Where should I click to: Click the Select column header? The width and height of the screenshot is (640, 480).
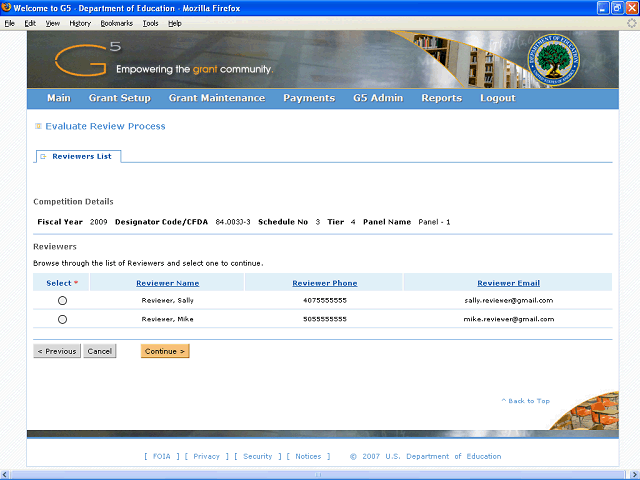[x=62, y=283]
